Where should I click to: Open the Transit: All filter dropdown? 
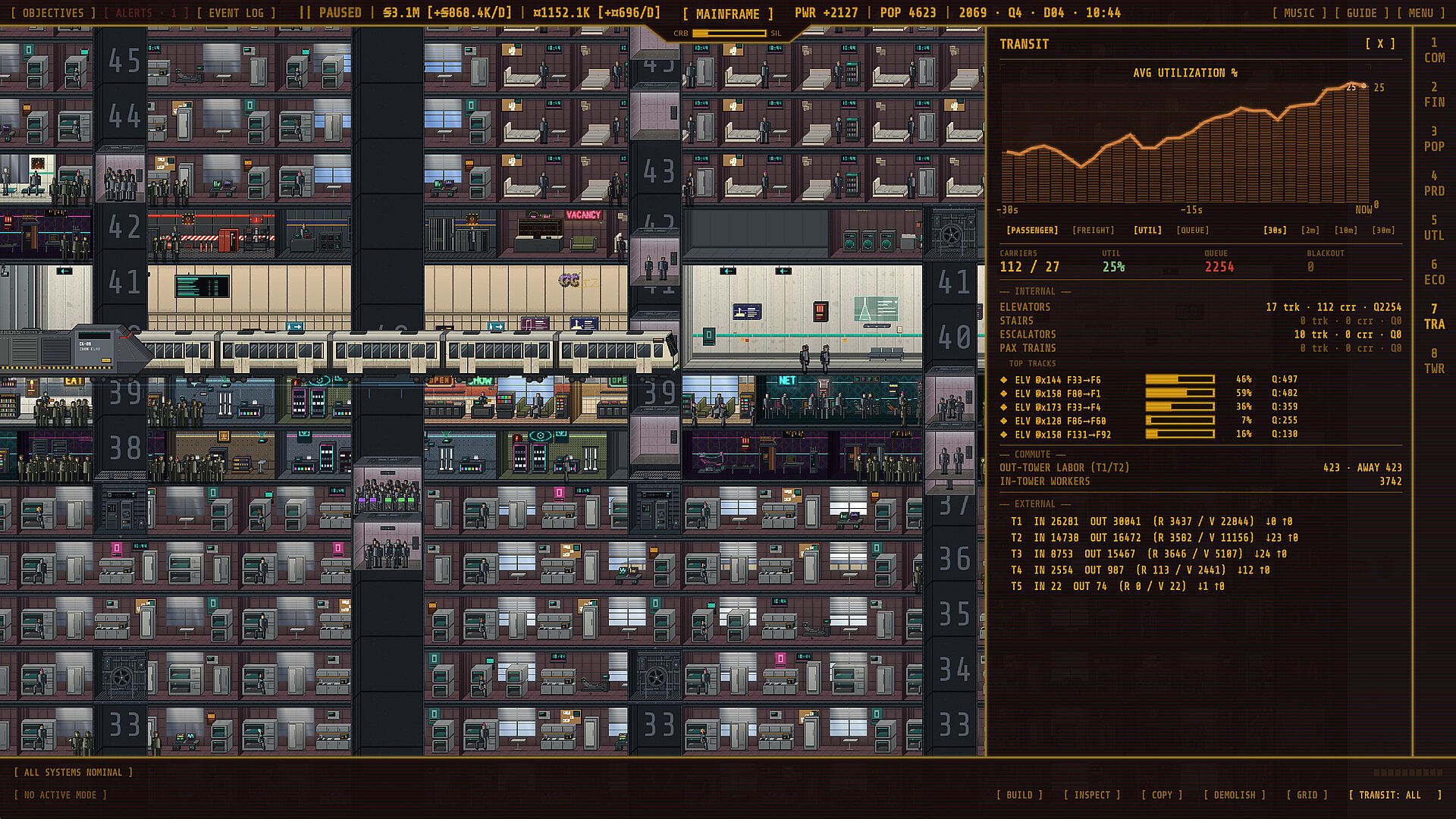[x=1395, y=795]
